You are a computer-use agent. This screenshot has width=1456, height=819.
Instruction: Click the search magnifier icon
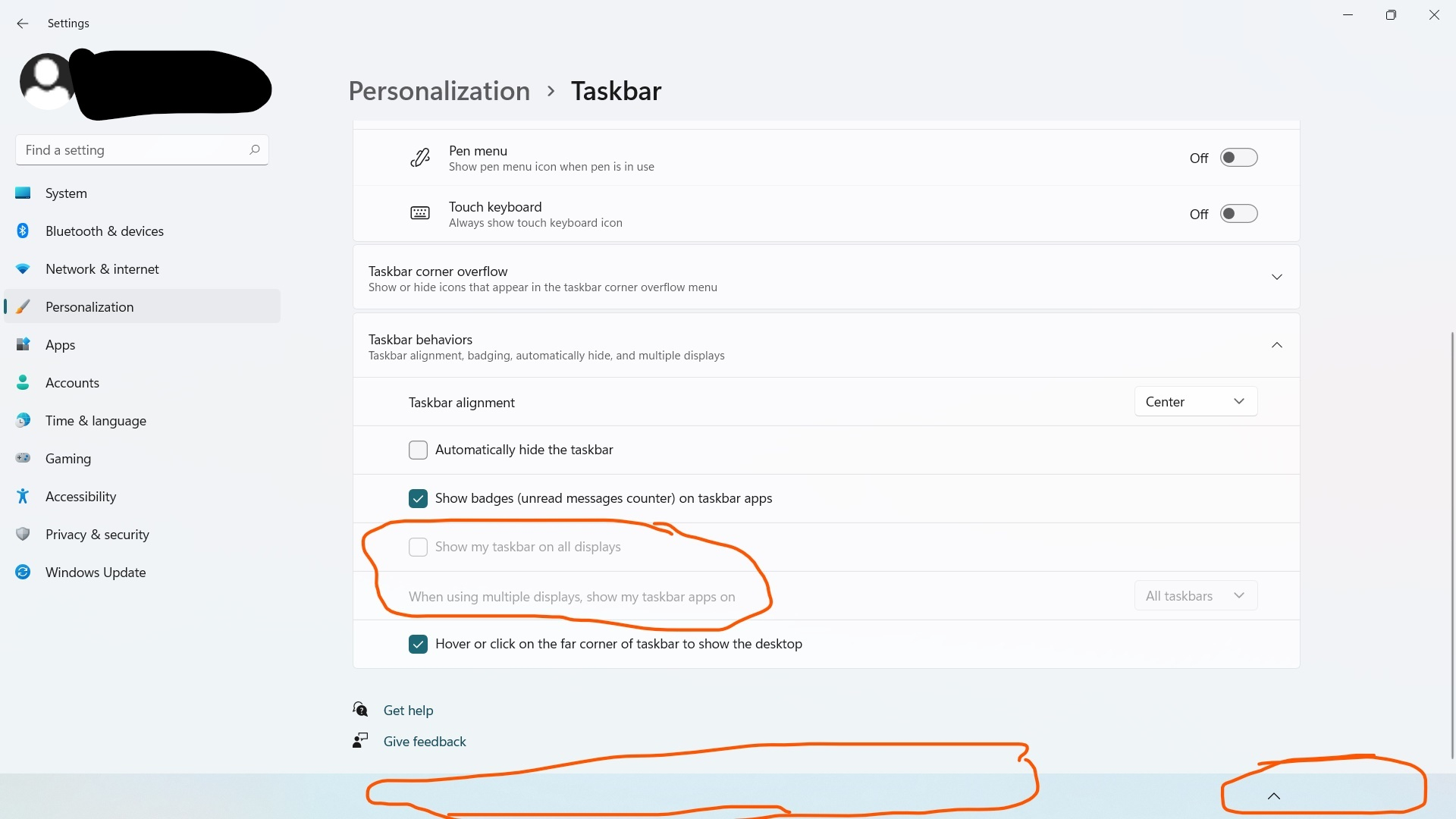(x=255, y=149)
